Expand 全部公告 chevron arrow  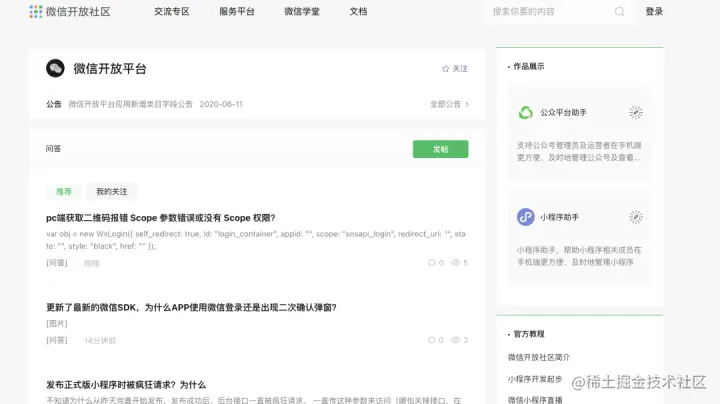tap(467, 104)
